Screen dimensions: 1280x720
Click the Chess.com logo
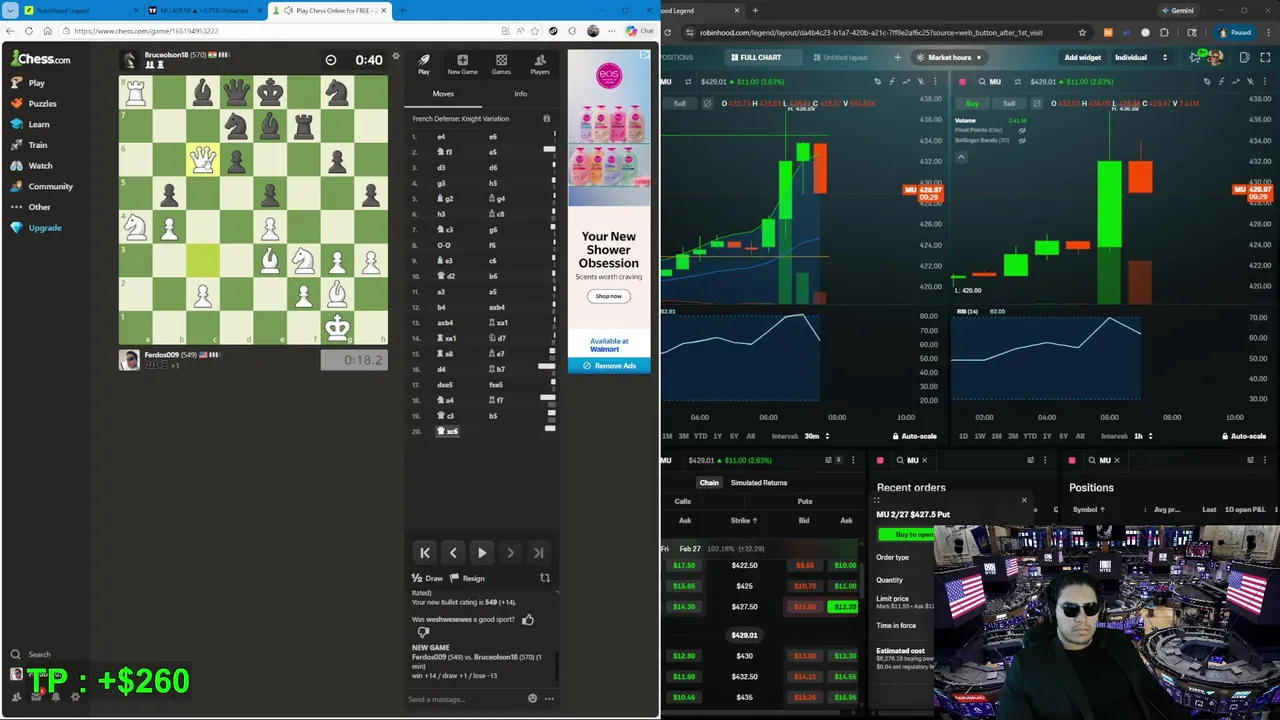point(40,59)
